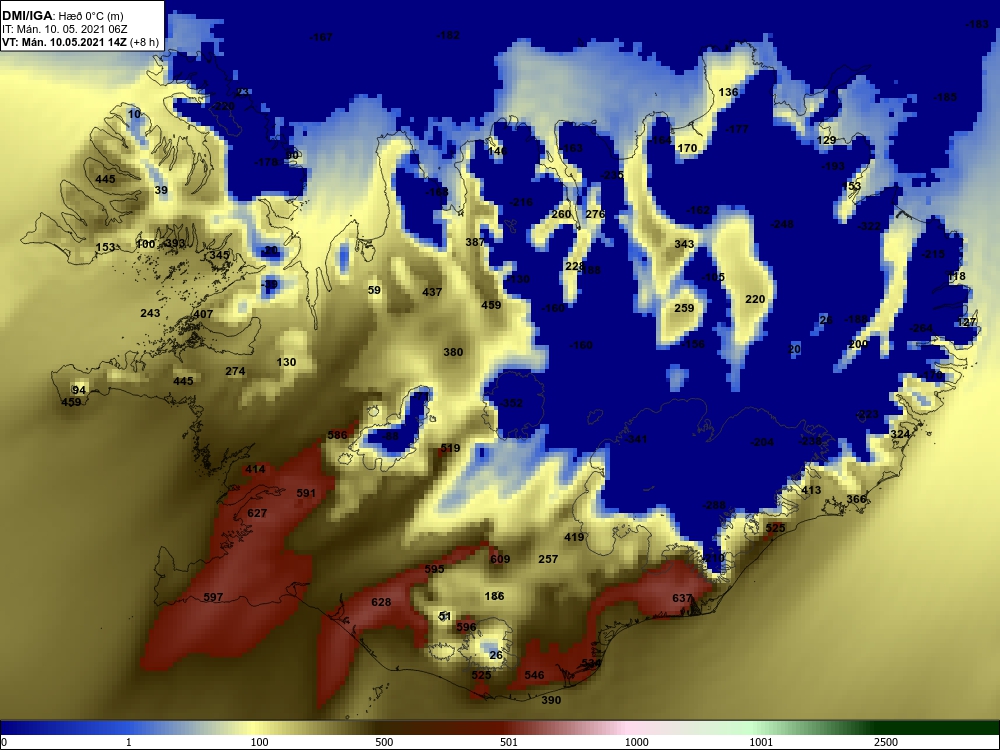
Task: Click the map value '274'
Action: pos(235,371)
